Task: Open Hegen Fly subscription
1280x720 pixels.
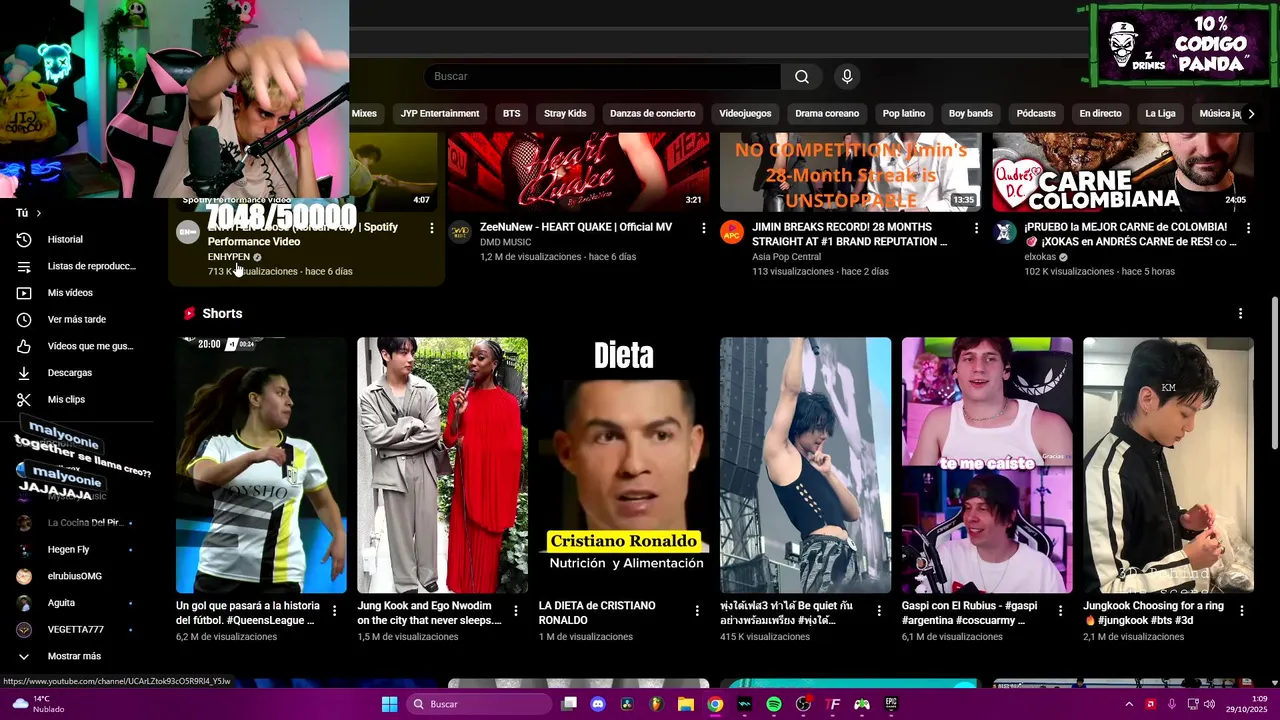Action: [68, 550]
